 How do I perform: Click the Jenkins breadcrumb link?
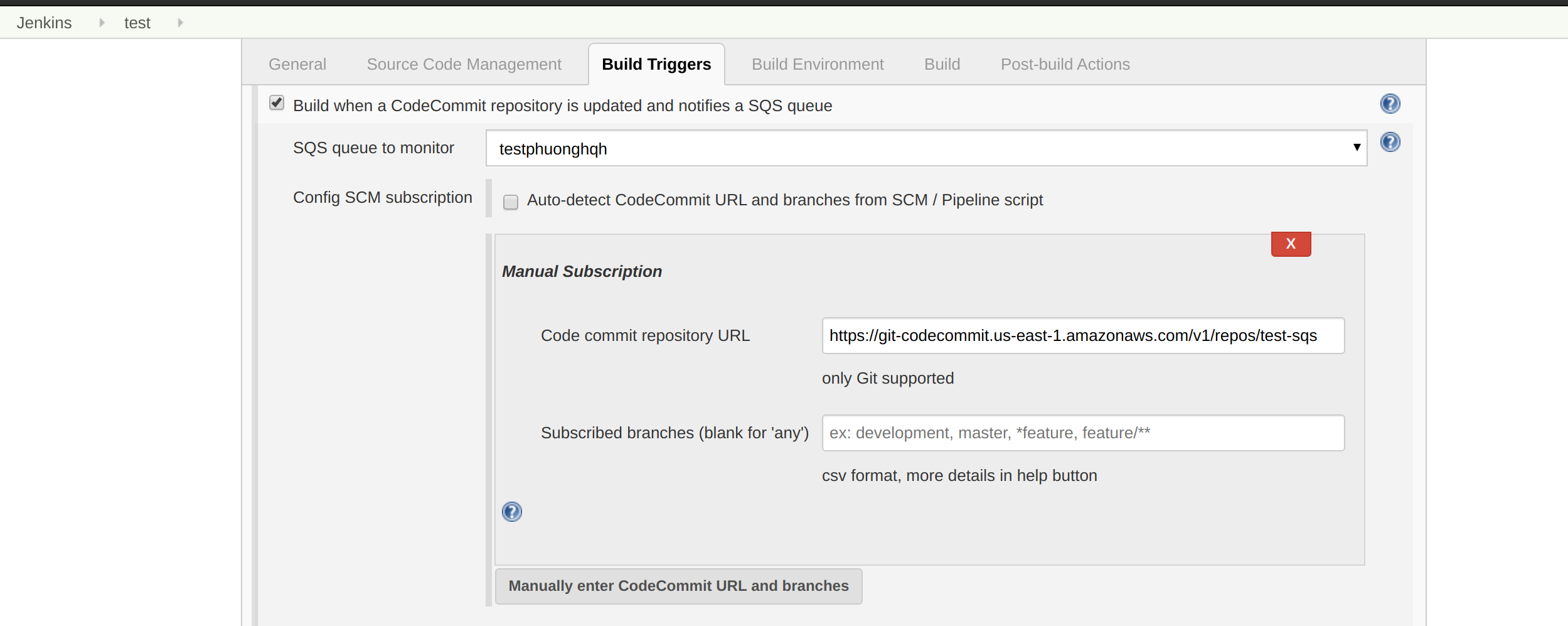coord(45,23)
